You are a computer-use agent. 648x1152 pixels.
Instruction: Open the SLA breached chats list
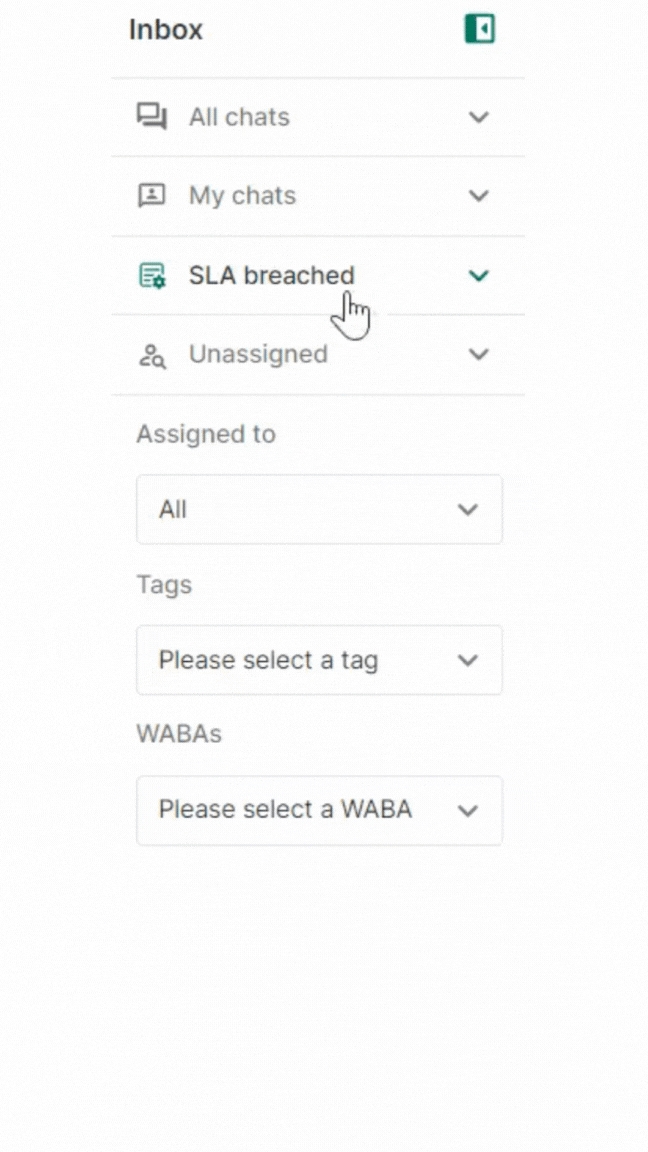pyautogui.click(x=271, y=275)
